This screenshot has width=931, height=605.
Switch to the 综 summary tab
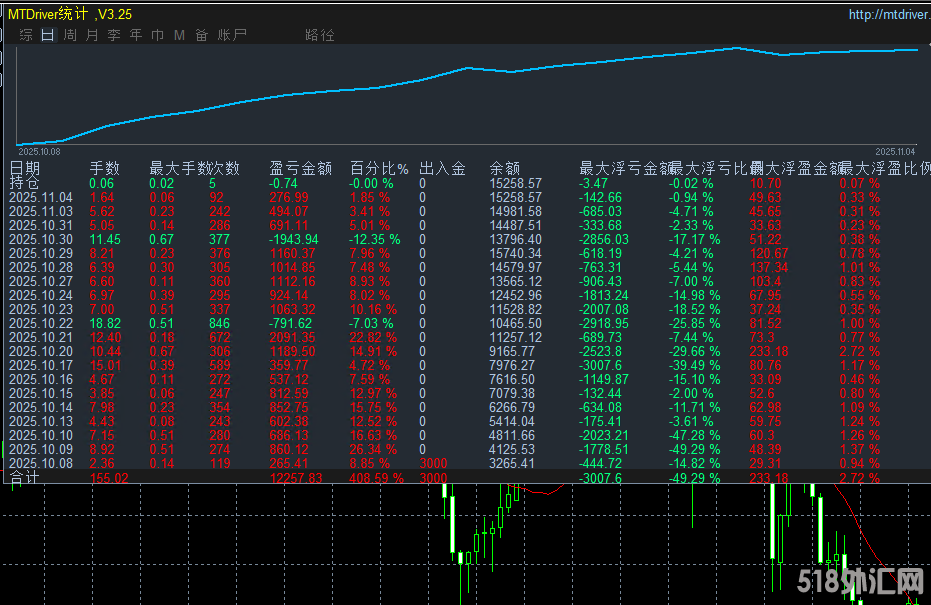[26, 35]
